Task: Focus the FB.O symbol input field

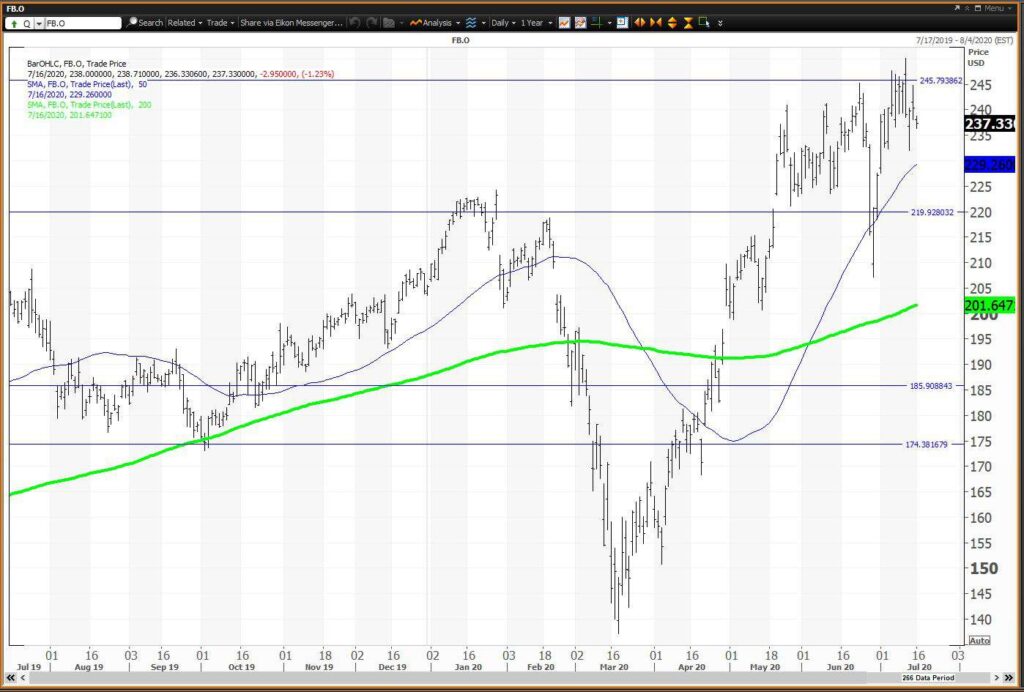Action: [x=83, y=23]
